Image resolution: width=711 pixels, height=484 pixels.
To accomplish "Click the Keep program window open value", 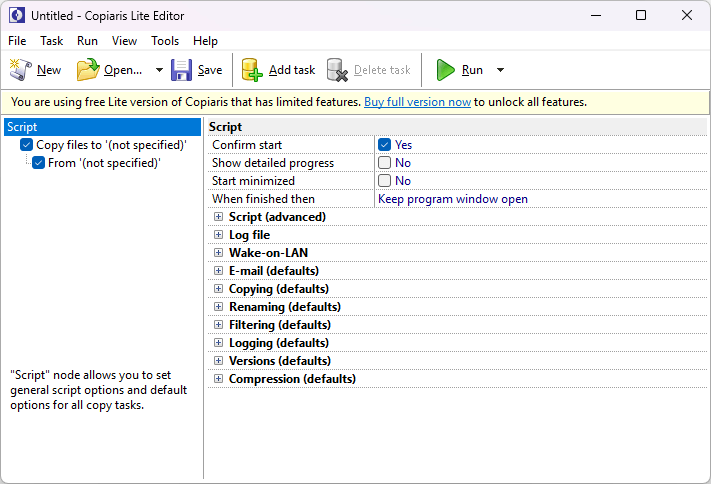I will point(453,199).
